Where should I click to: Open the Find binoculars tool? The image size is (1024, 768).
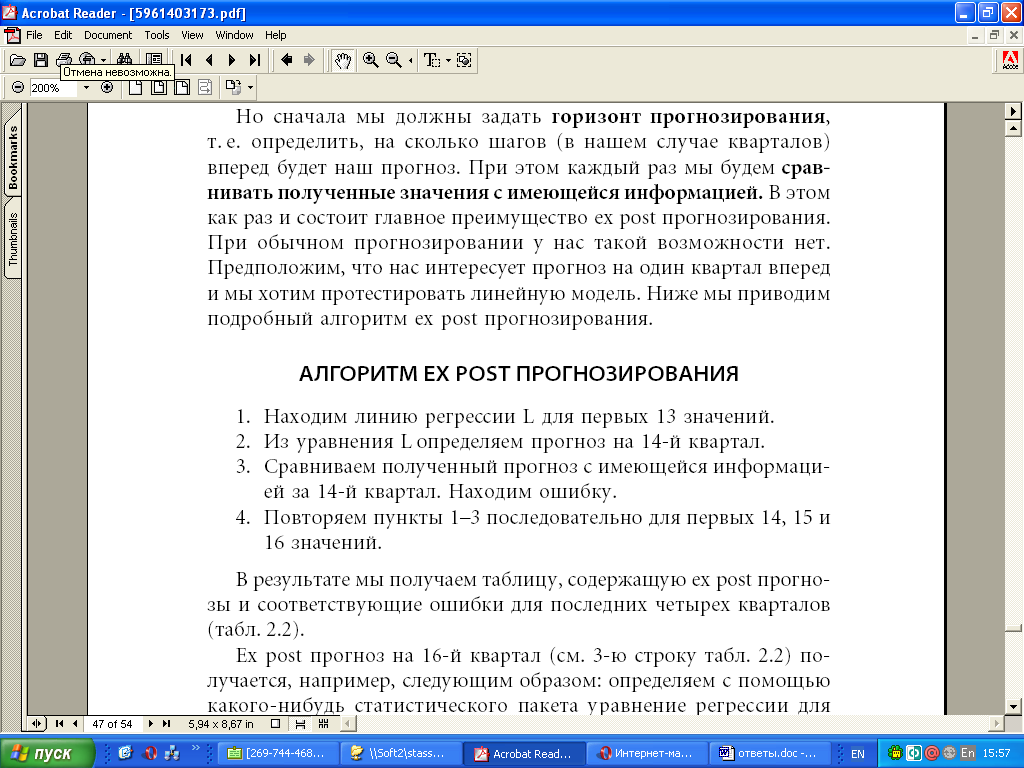coord(125,59)
